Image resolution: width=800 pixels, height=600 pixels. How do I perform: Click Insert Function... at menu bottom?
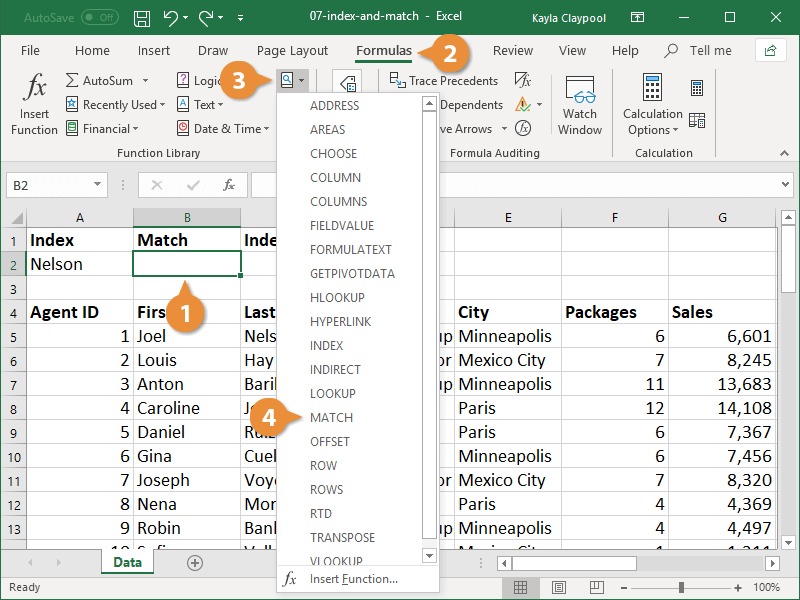click(353, 579)
